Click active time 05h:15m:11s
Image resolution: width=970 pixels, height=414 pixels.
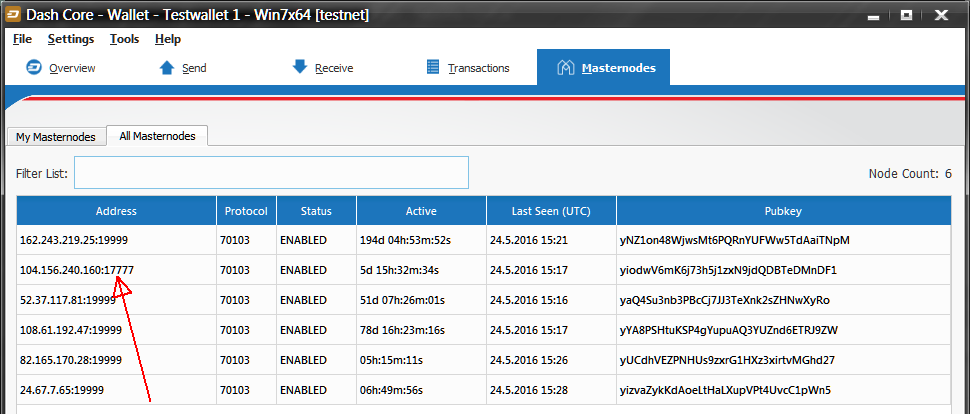click(x=391, y=360)
